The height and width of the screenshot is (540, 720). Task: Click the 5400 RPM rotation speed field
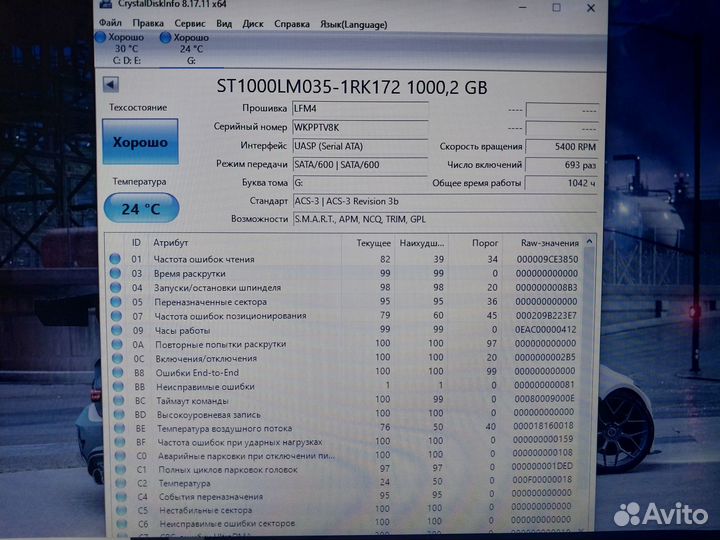[x=562, y=146]
